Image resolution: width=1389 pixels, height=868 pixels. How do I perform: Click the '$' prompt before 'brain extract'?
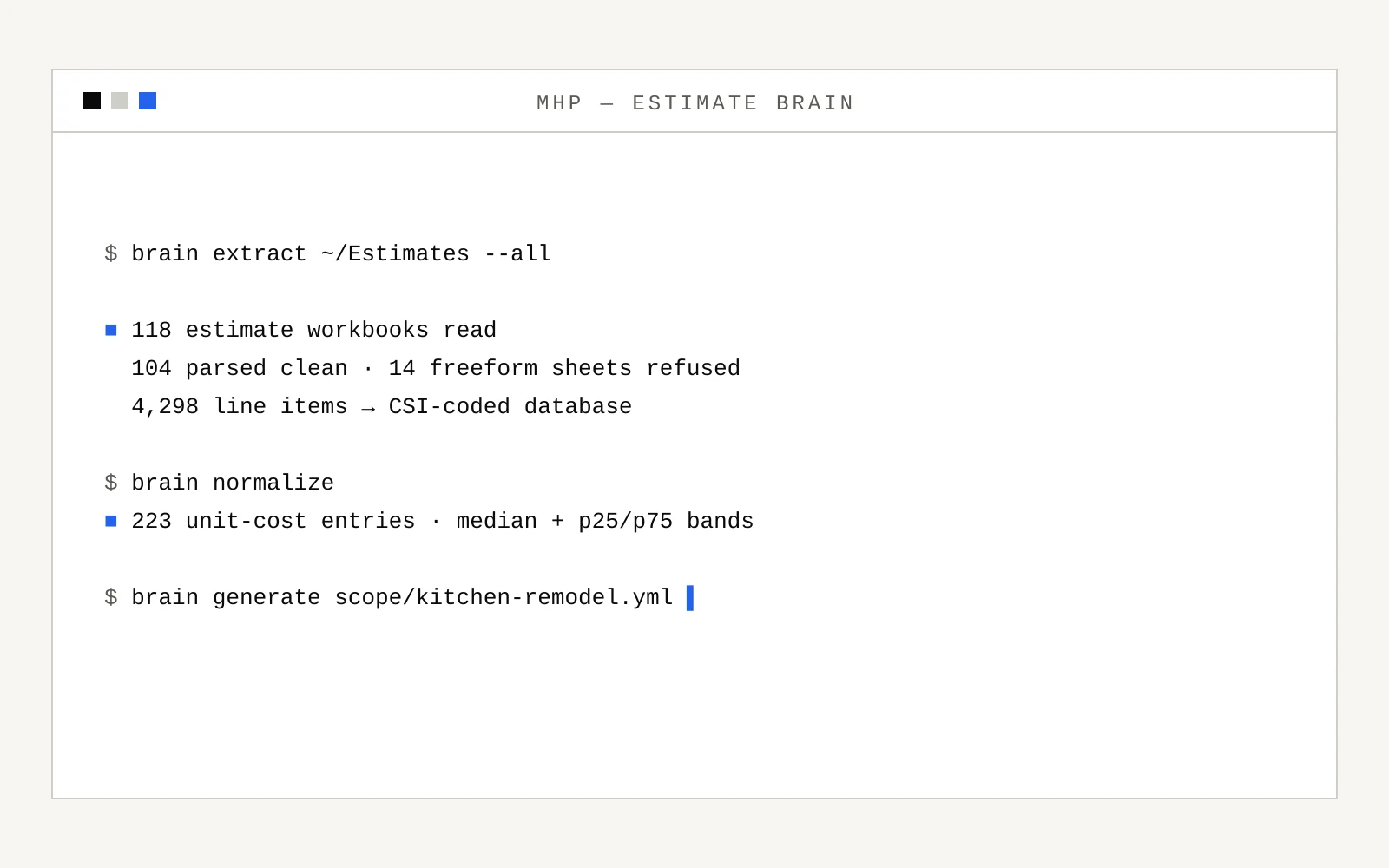[111, 253]
